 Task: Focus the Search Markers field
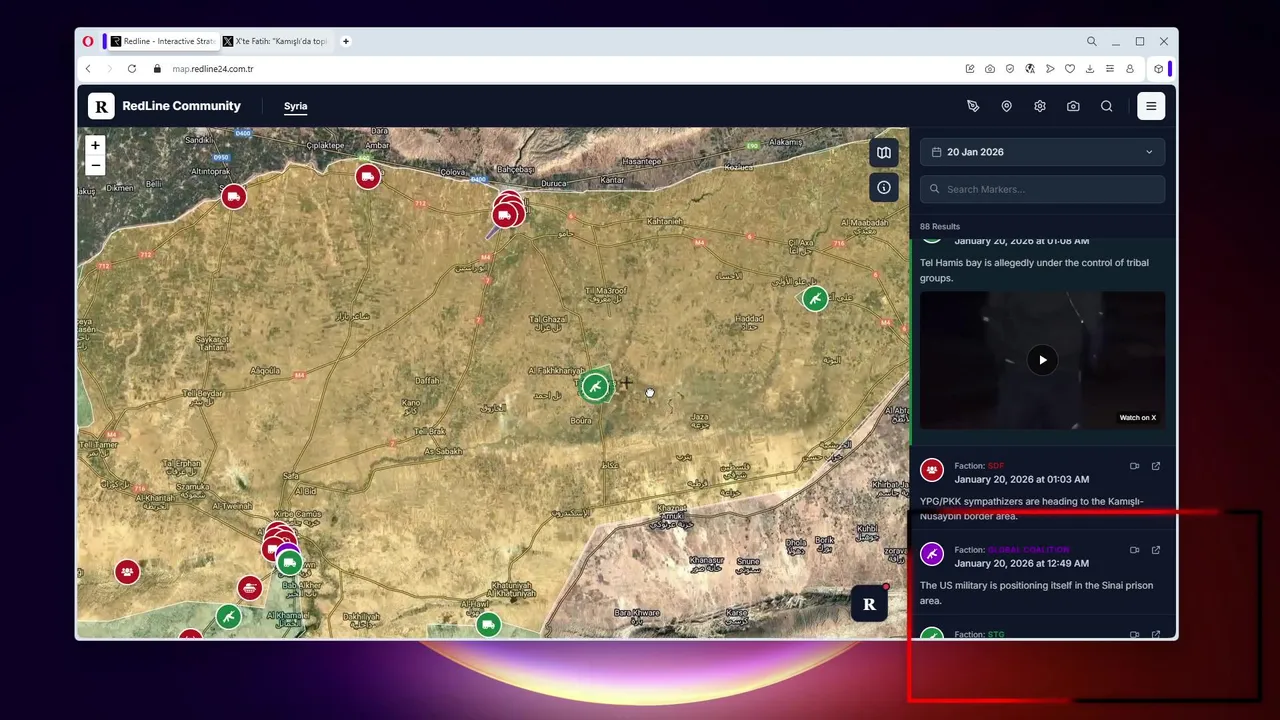pyautogui.click(x=1042, y=189)
